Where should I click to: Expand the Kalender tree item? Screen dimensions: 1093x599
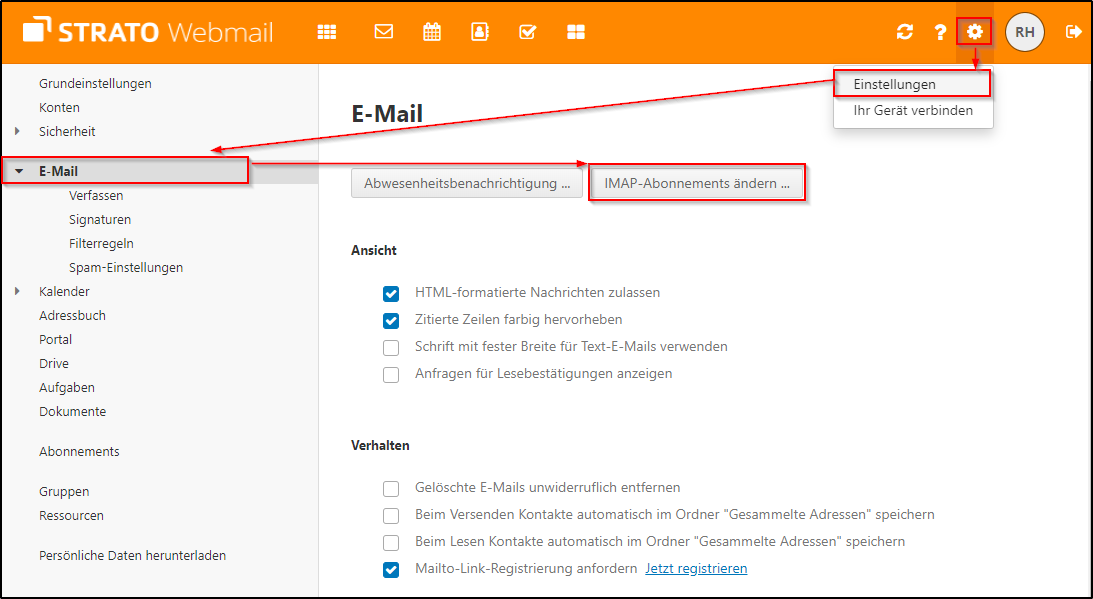pyautogui.click(x=18, y=292)
